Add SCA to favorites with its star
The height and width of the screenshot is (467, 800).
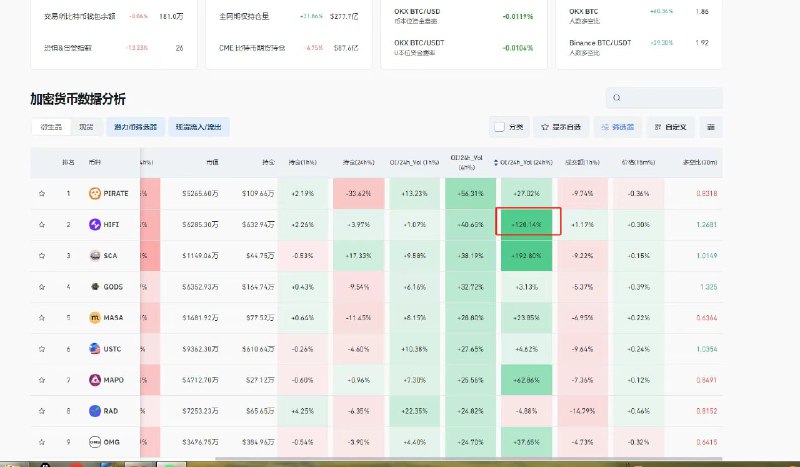(x=41, y=256)
